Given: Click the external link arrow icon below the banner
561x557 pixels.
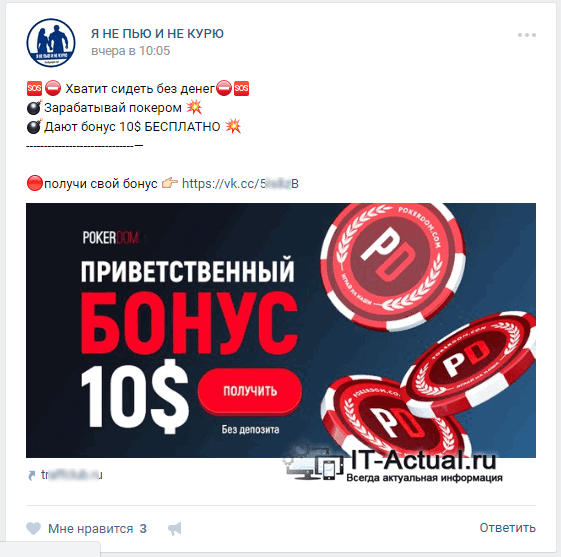Looking at the screenshot, I should tap(32, 475).
